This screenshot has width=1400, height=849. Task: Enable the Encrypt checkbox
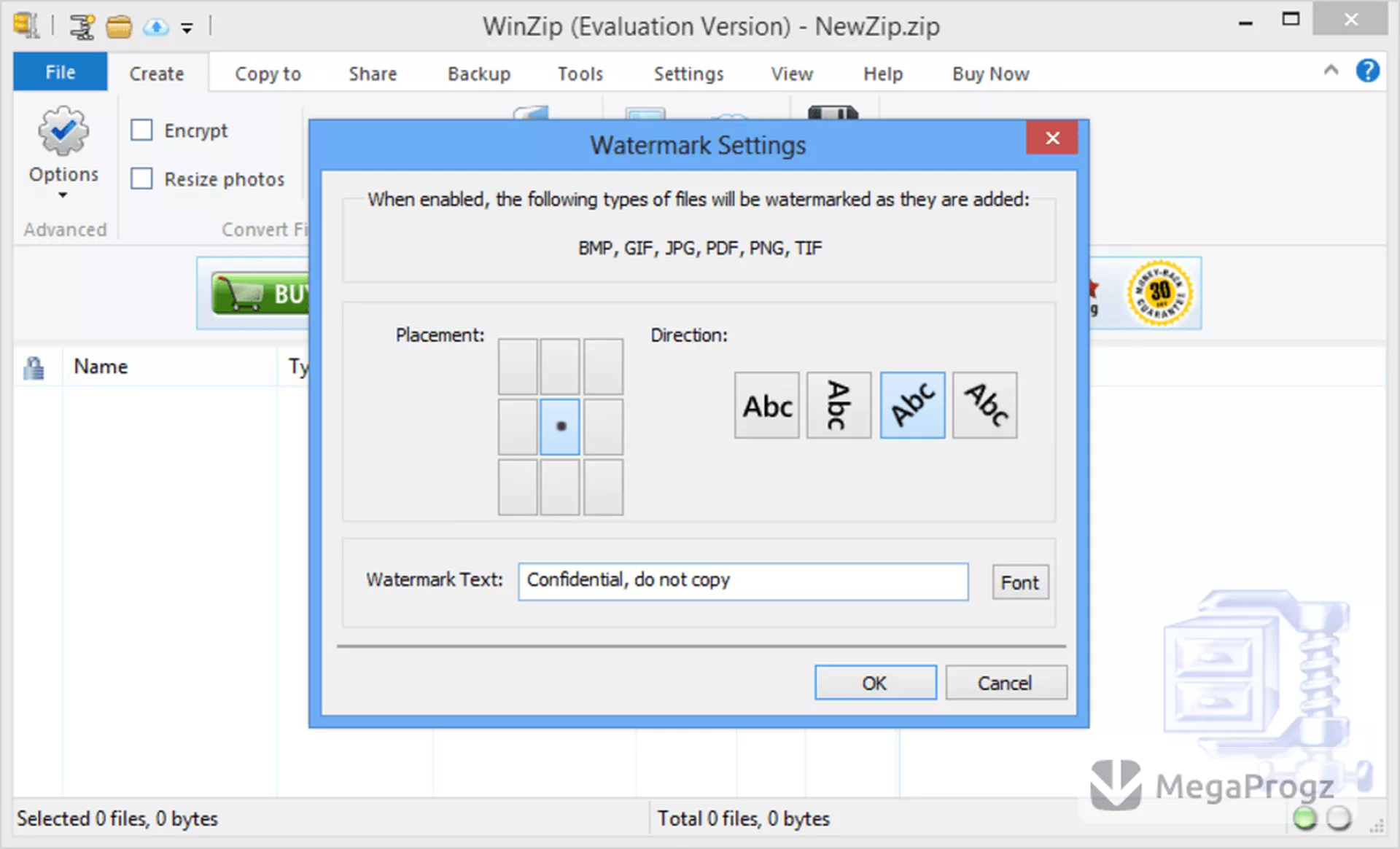pyautogui.click(x=141, y=130)
